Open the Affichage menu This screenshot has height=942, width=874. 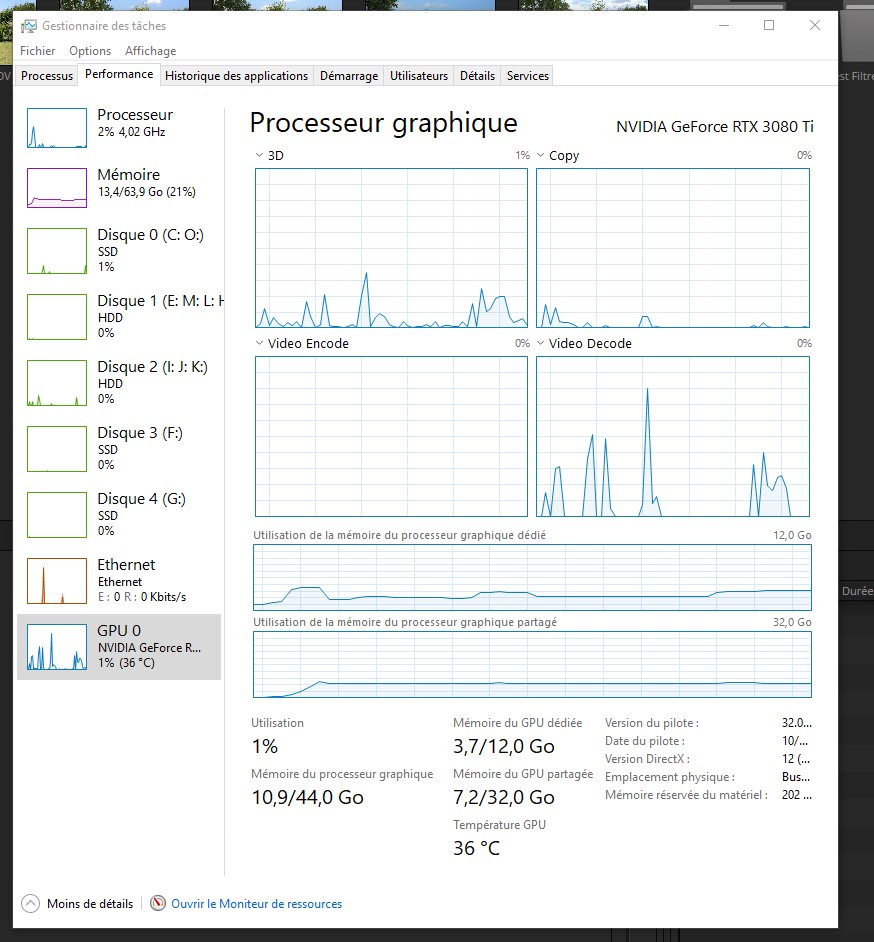tap(151, 51)
